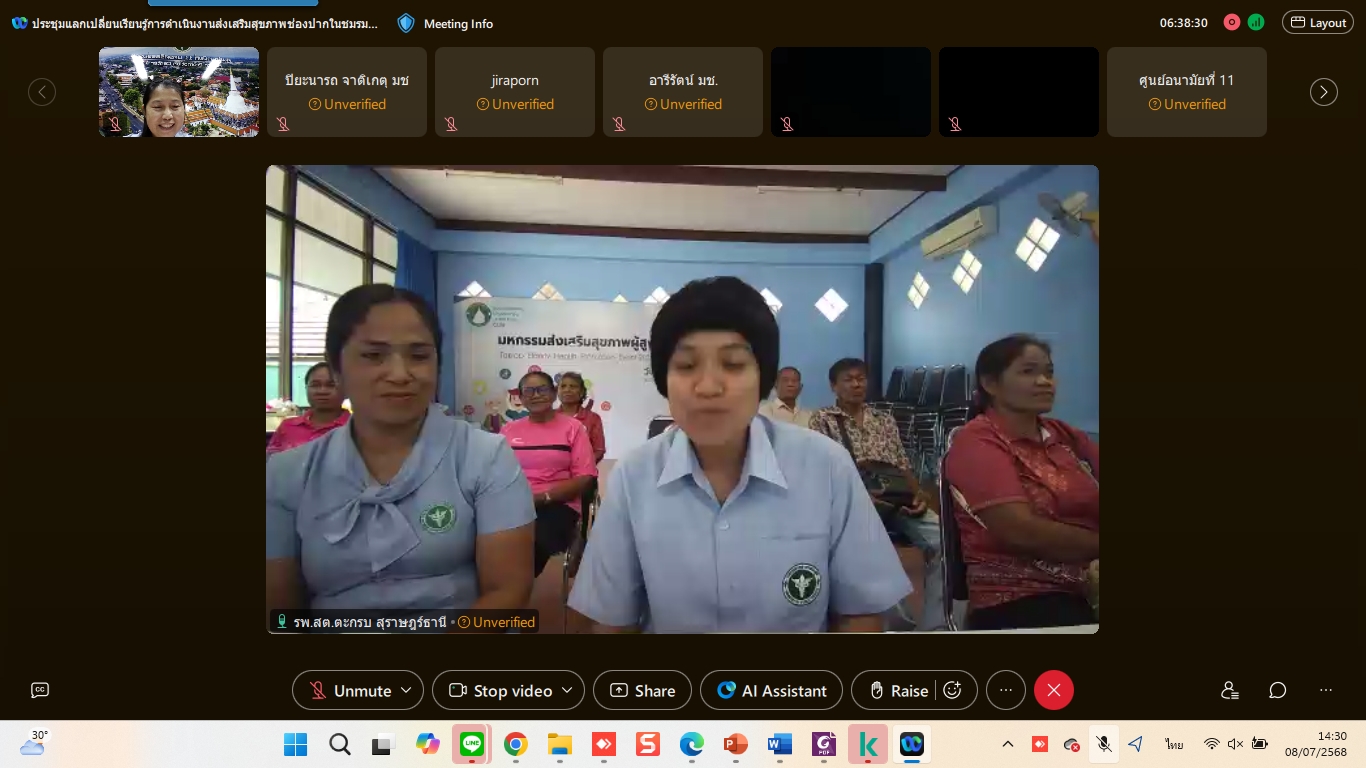Image resolution: width=1366 pixels, height=768 pixels.
Task: Open more options ellipsis in control bar
Action: 1006,690
